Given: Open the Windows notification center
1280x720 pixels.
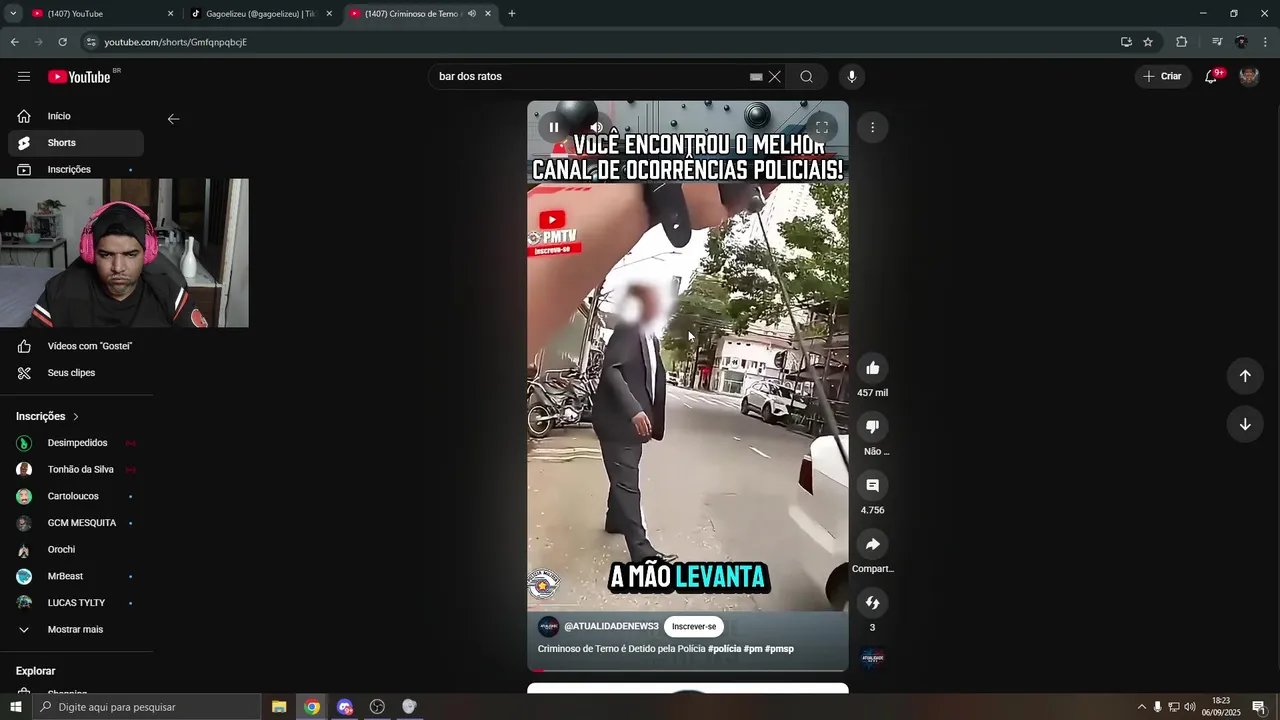Looking at the screenshot, I should click(1259, 707).
